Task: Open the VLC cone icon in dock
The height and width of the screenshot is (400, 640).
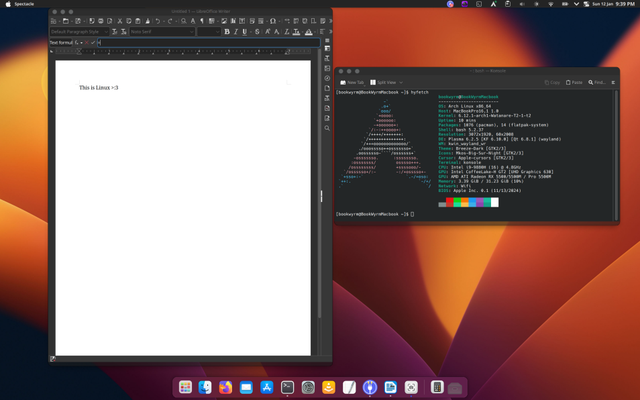Action: pyautogui.click(x=329, y=387)
